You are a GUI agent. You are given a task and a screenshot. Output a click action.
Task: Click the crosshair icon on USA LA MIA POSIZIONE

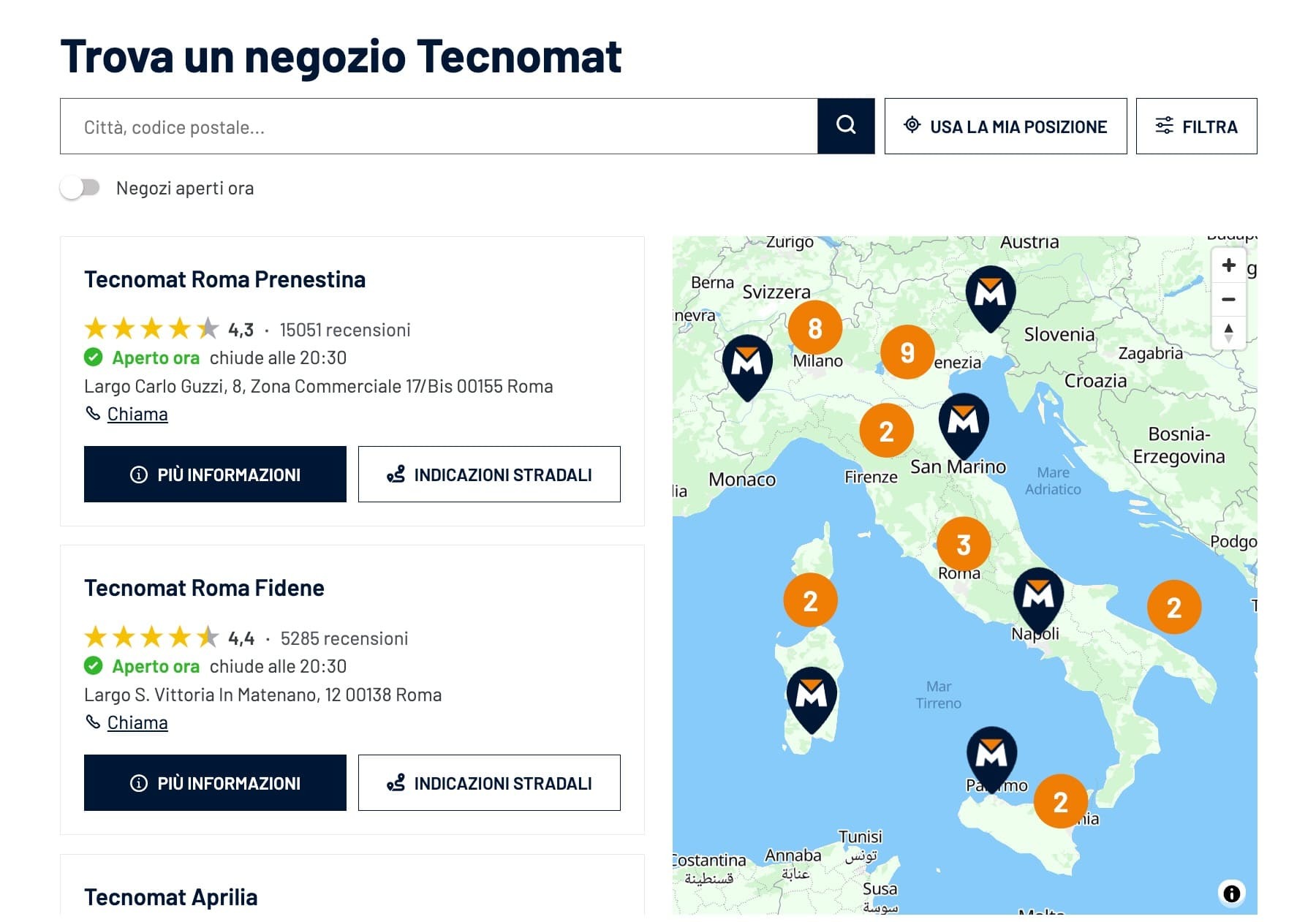pos(911,126)
